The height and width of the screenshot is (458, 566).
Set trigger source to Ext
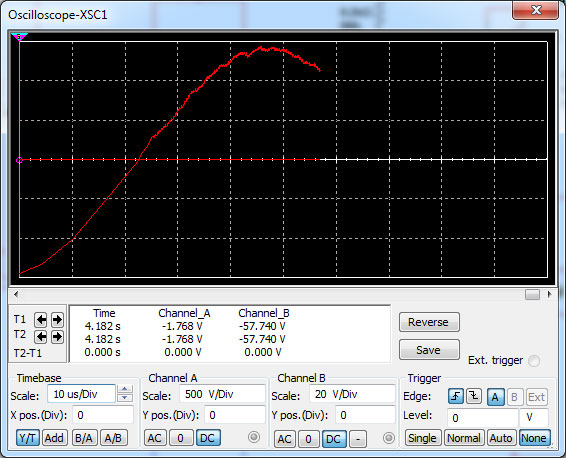coord(536,397)
